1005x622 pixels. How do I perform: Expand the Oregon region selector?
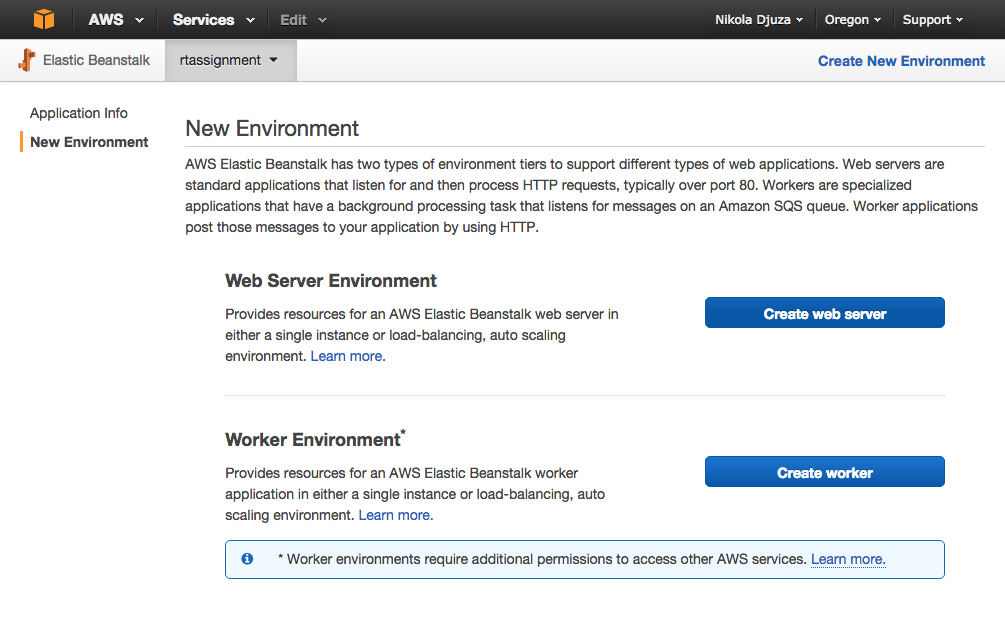pos(853,20)
